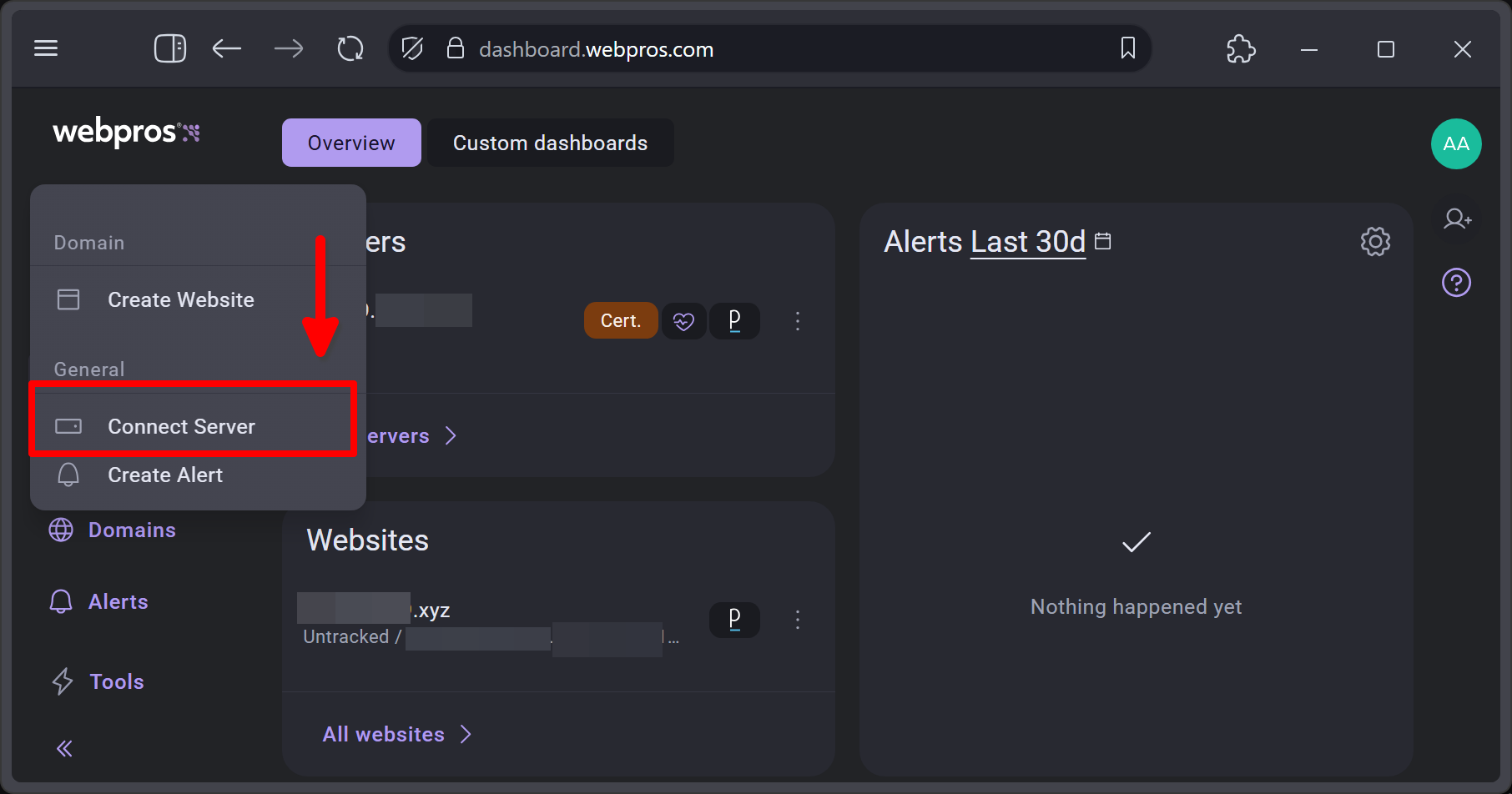Open Domains in the sidebar
Image resolution: width=1512 pixels, height=794 pixels.
tap(113, 530)
